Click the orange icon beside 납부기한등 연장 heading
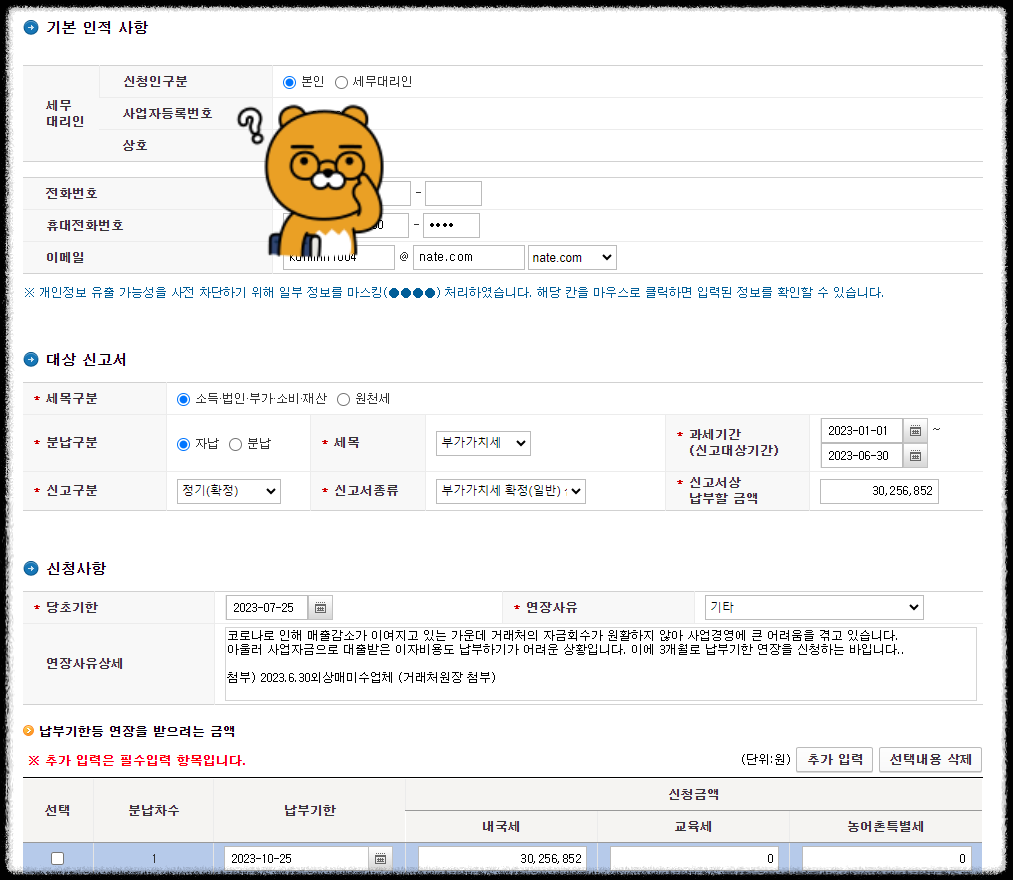 (30, 731)
